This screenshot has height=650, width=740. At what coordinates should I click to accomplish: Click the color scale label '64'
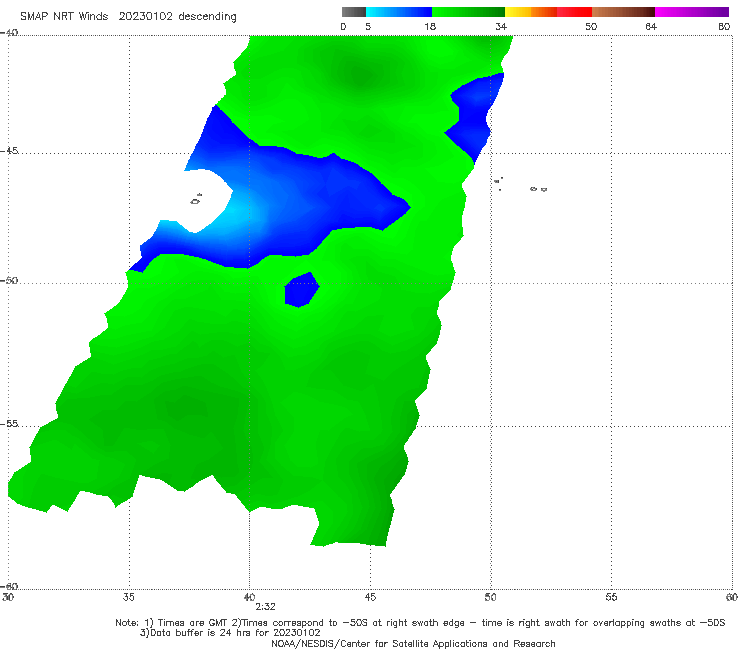pos(651,27)
